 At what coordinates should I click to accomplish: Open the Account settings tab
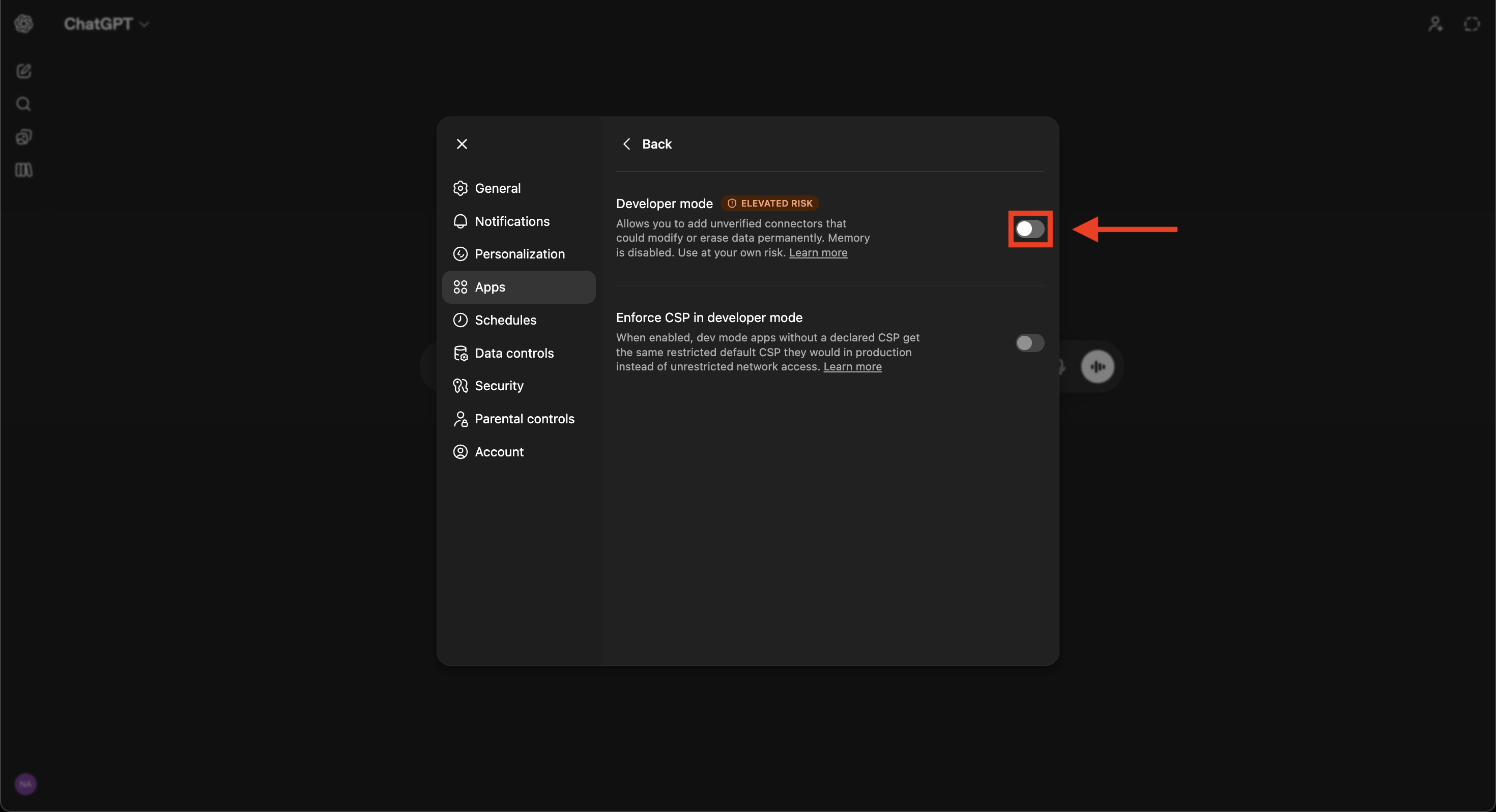pyautogui.click(x=519, y=451)
